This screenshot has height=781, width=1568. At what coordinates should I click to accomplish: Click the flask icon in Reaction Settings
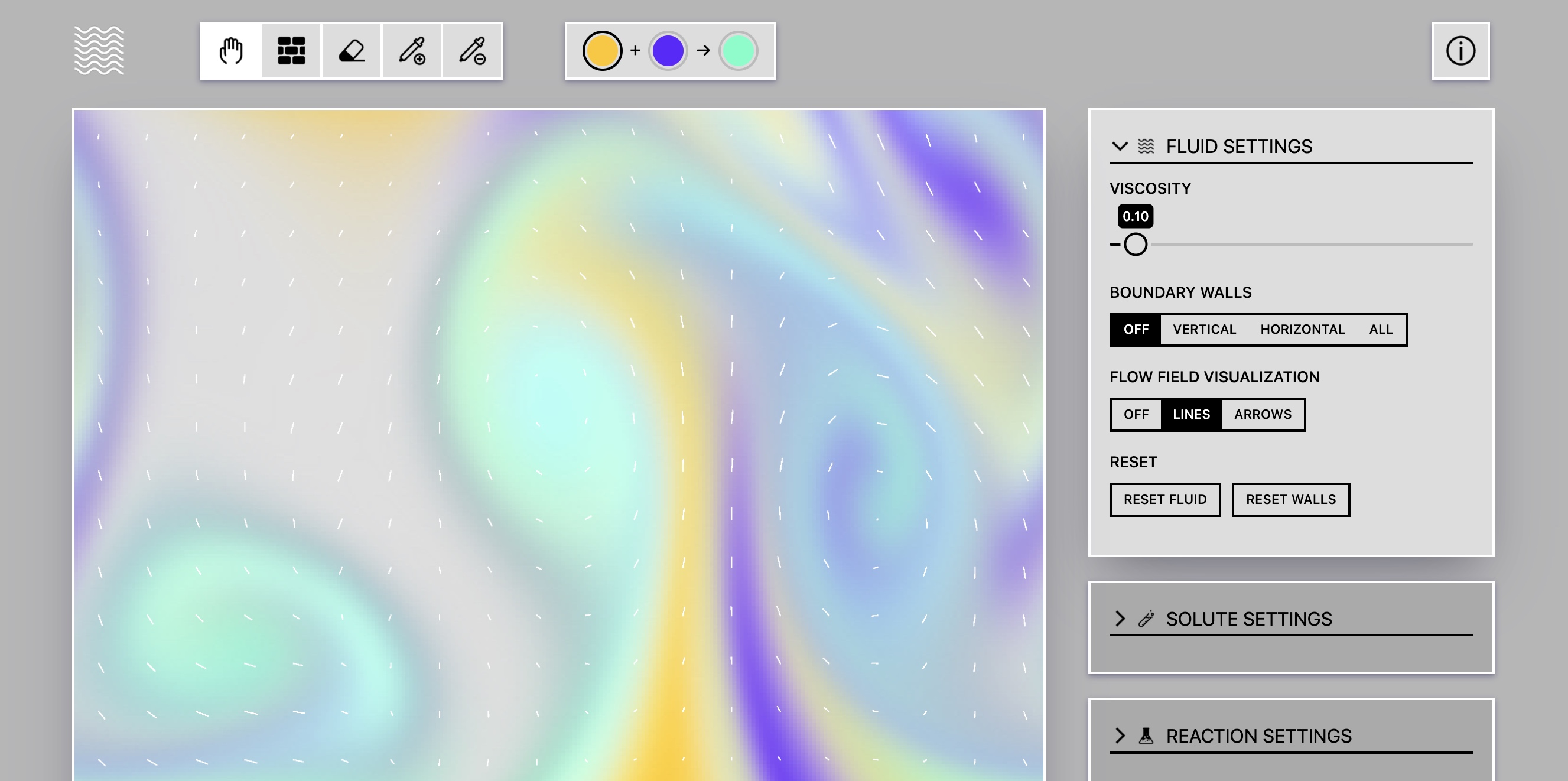point(1146,736)
